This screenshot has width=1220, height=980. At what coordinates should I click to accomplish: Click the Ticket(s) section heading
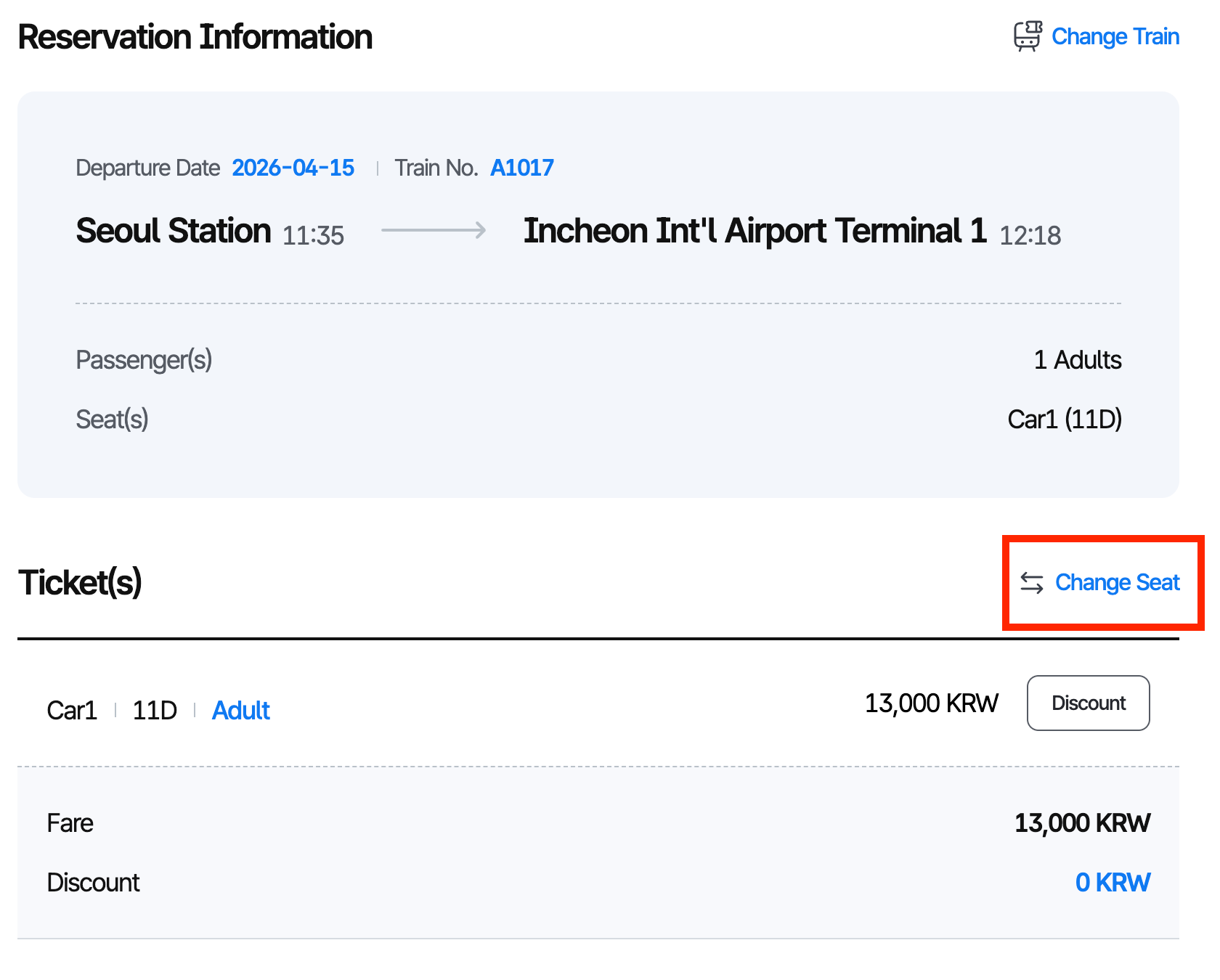tap(80, 582)
